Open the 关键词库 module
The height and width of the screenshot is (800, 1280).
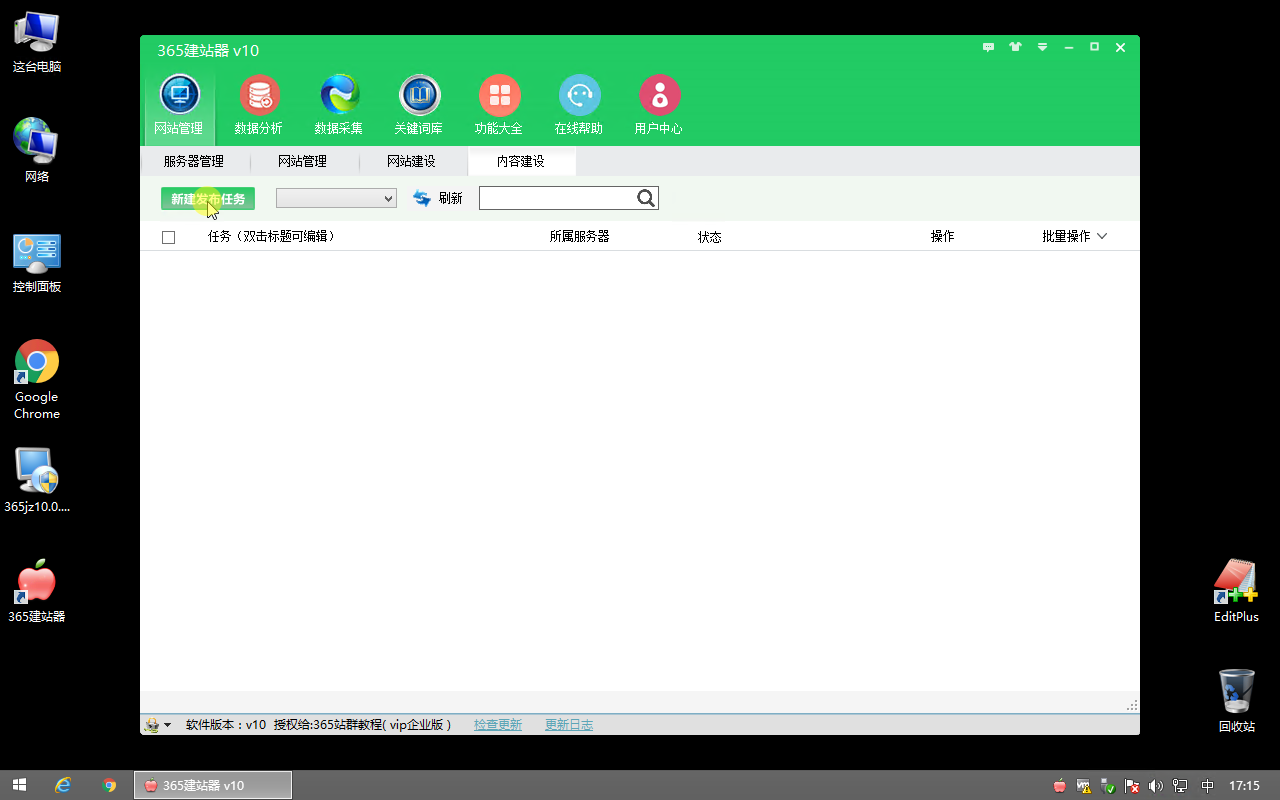(x=419, y=106)
